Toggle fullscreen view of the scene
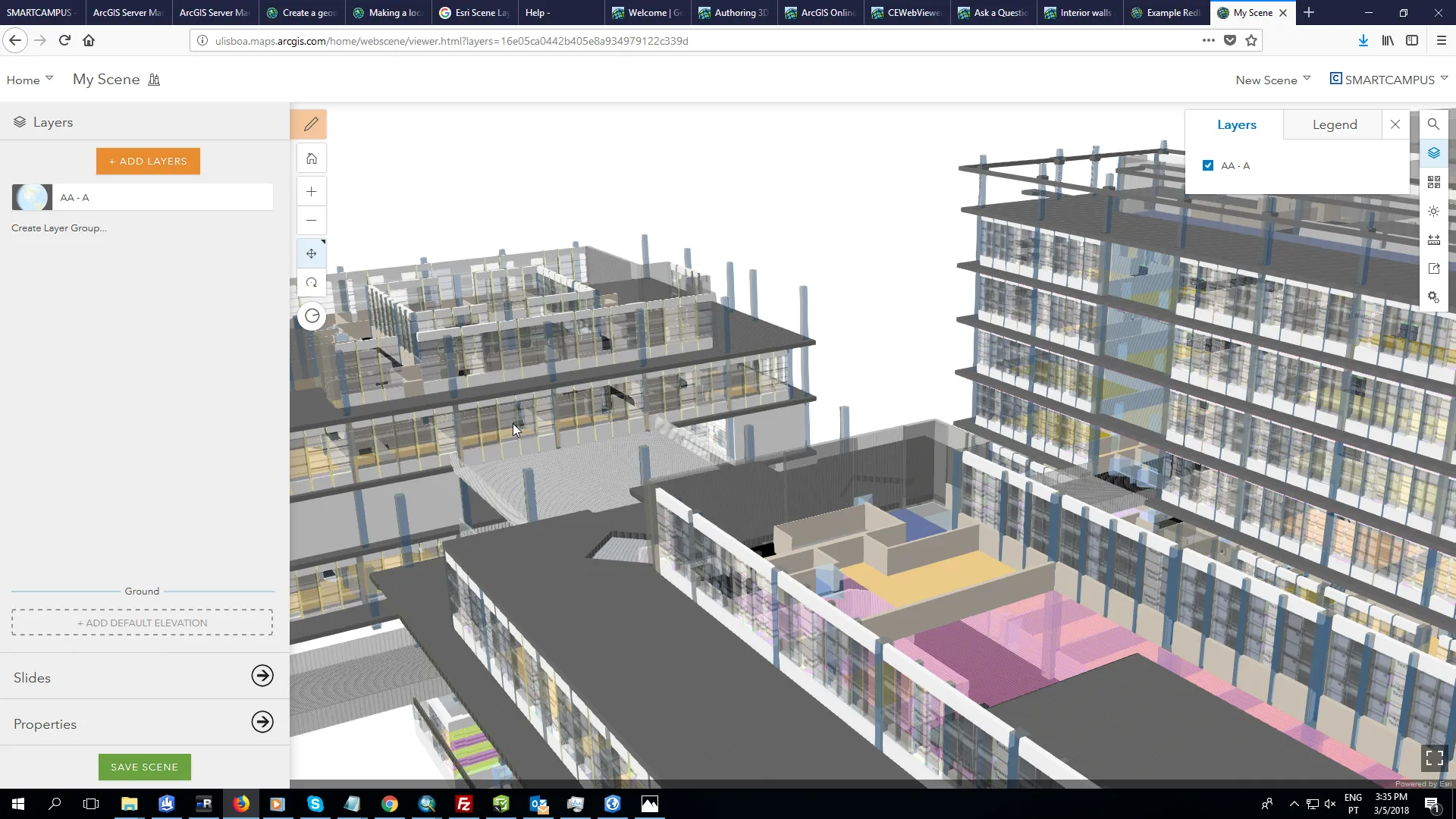1456x819 pixels. click(1434, 758)
